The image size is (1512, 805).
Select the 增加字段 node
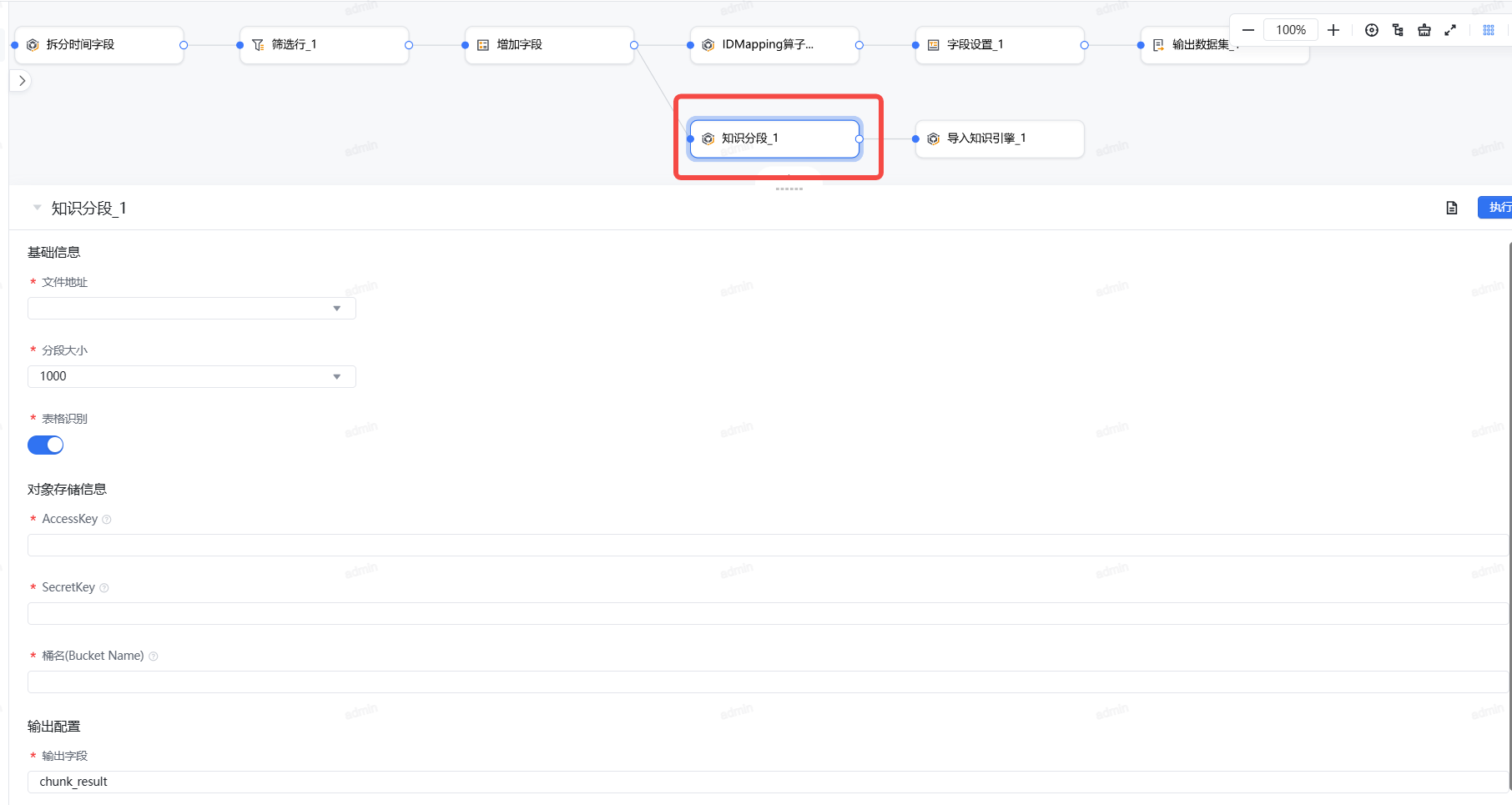550,45
